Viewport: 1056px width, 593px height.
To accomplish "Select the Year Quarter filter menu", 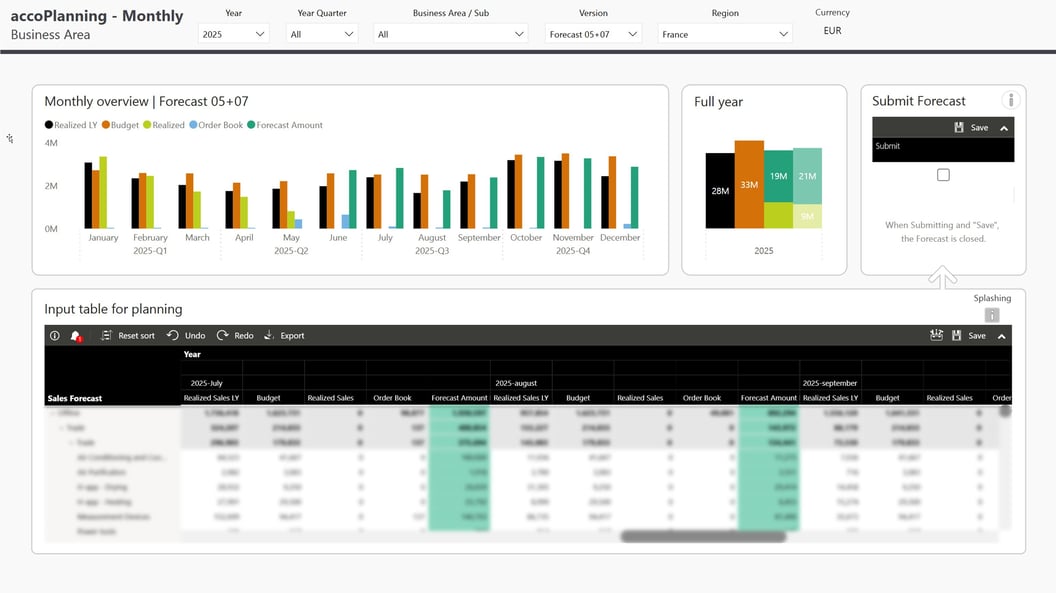I will 320,33.
